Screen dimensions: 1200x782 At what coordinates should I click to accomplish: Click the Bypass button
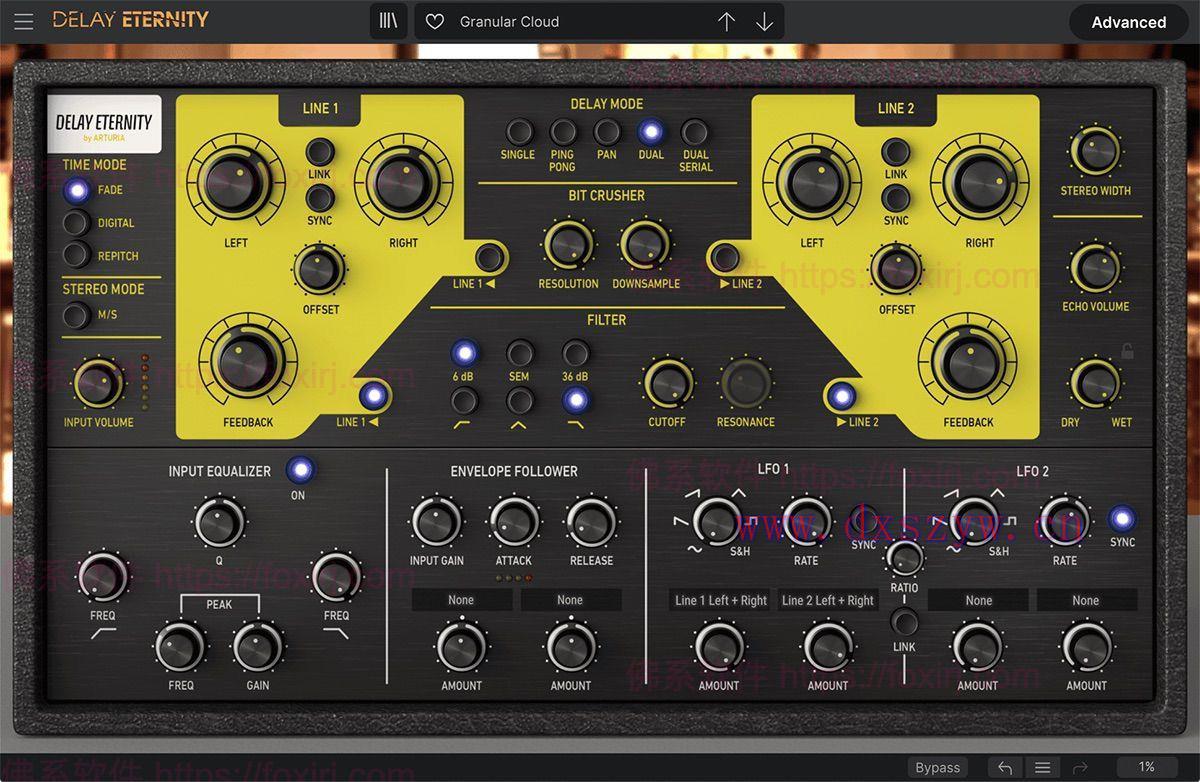pyautogui.click(x=938, y=767)
